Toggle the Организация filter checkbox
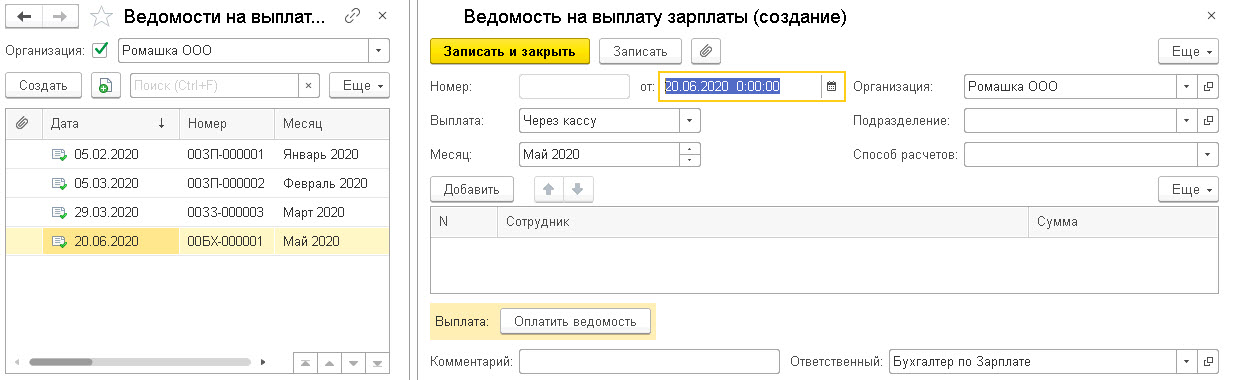The height and width of the screenshot is (380, 1234). (100, 50)
